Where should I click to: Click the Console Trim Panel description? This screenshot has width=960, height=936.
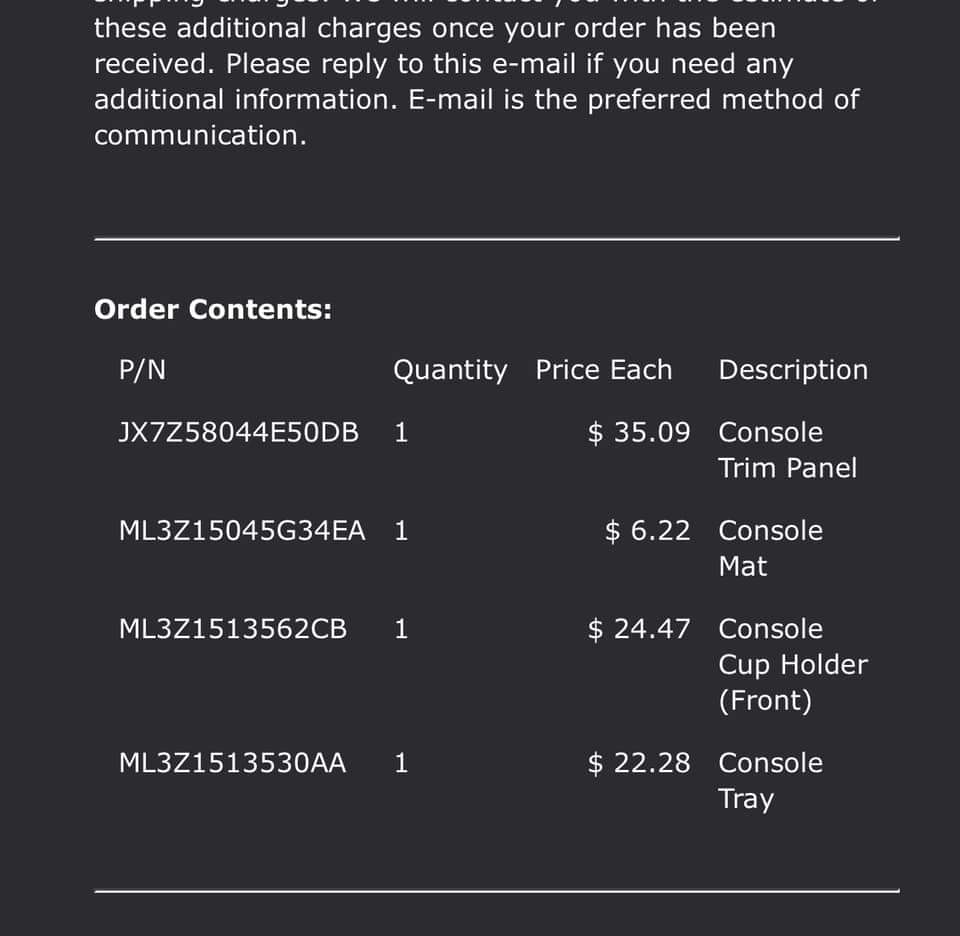[787, 450]
